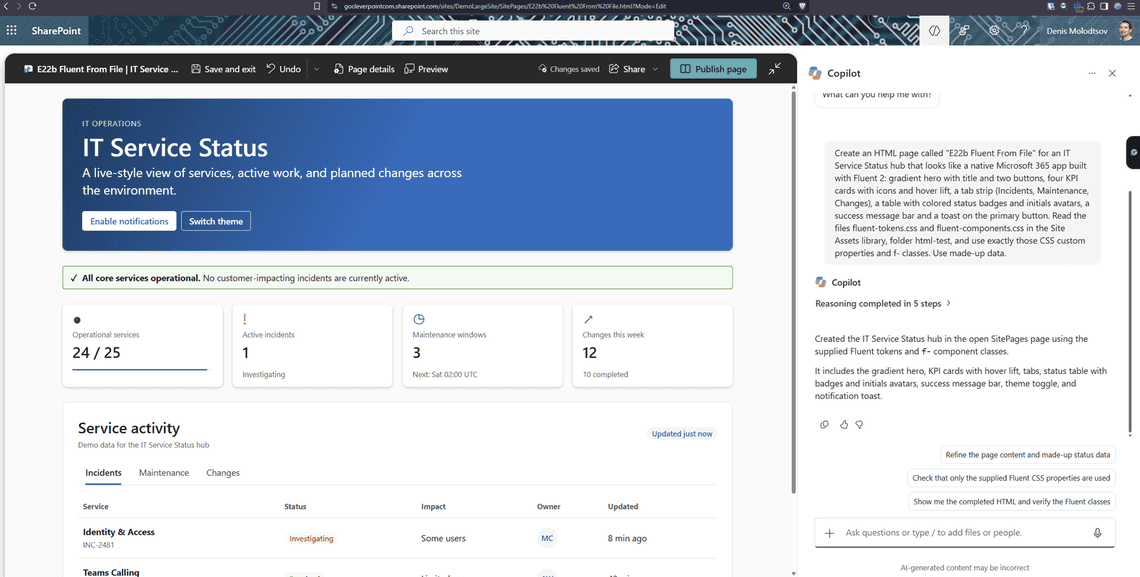This screenshot has width=1140, height=577.
Task: Click the browser address bar URL
Action: tap(505, 6)
